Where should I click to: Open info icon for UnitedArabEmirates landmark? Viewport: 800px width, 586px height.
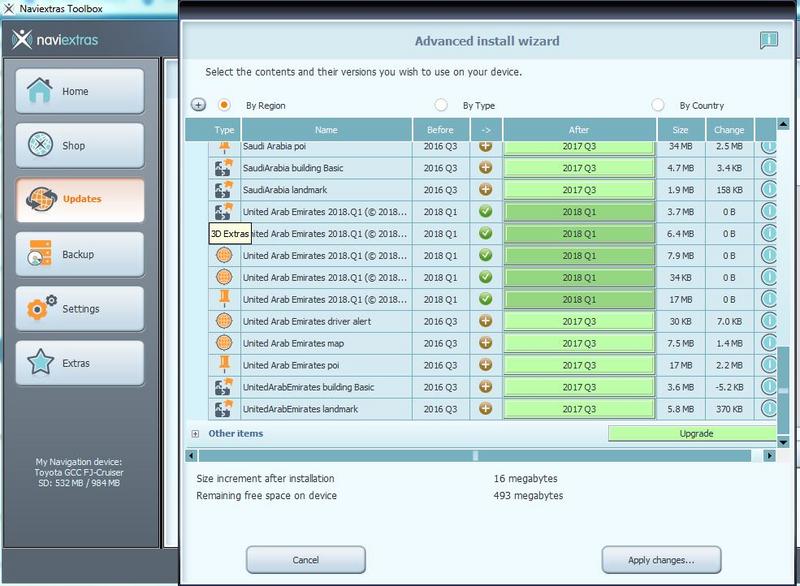coord(768,409)
